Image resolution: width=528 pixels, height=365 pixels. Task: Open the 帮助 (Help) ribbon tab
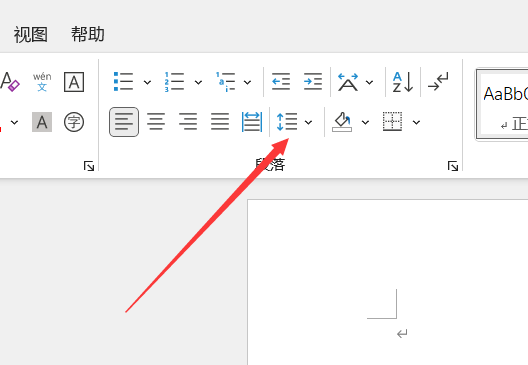coord(88,34)
